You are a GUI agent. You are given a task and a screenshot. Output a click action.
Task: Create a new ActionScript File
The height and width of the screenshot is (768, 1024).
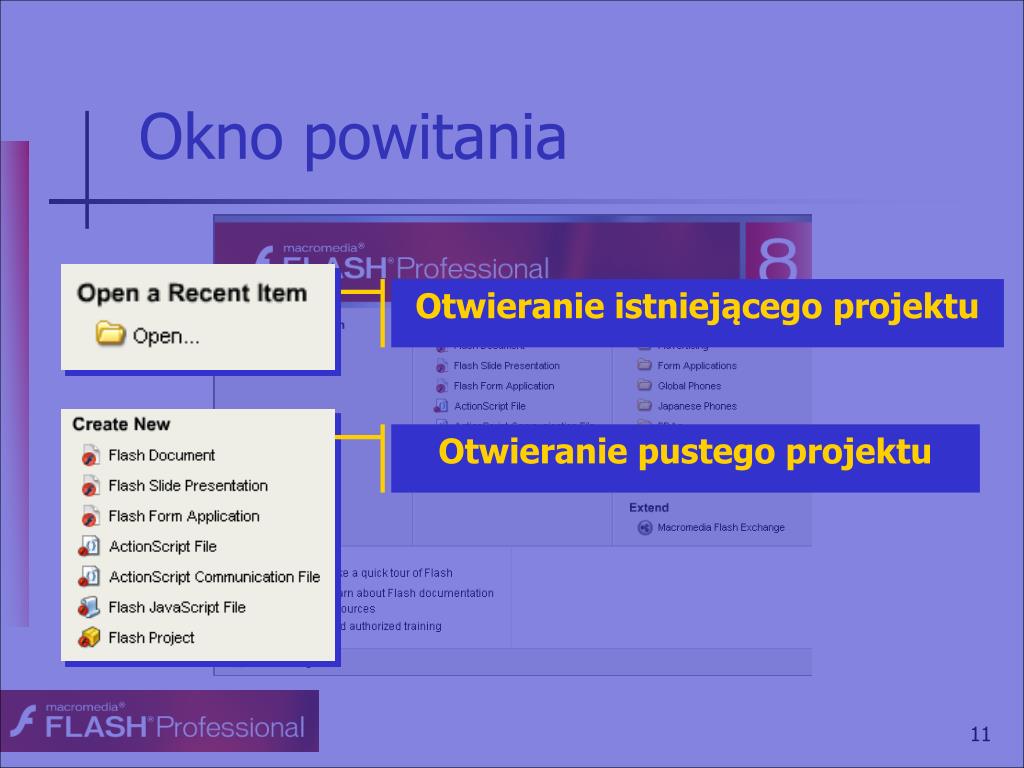pyautogui.click(x=163, y=547)
